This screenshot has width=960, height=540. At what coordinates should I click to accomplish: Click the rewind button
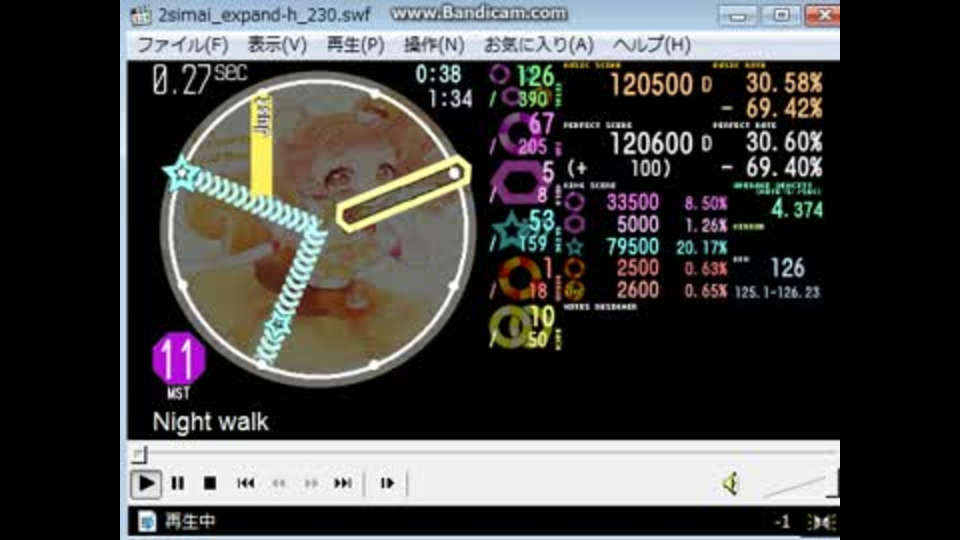[x=279, y=484]
